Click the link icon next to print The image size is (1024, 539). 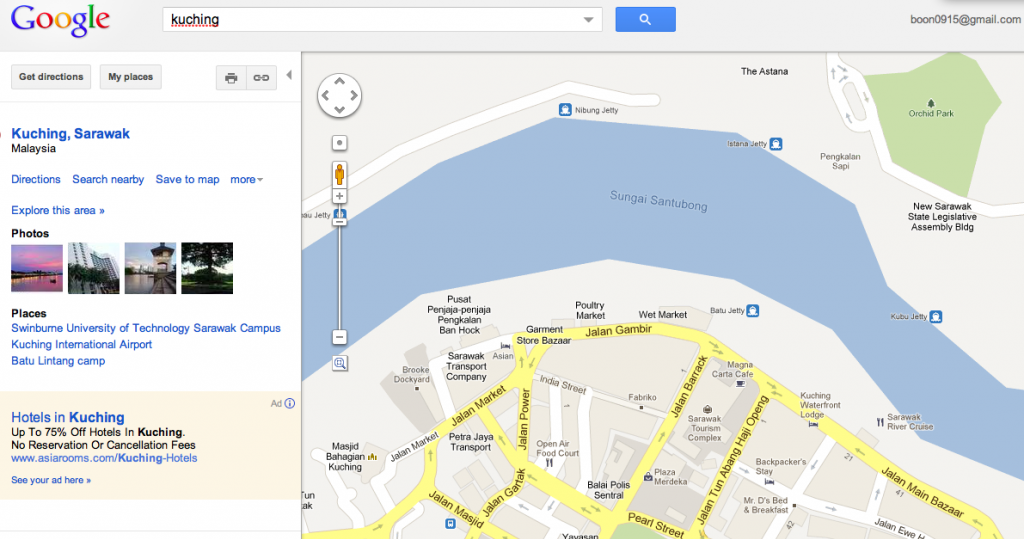tap(261, 77)
